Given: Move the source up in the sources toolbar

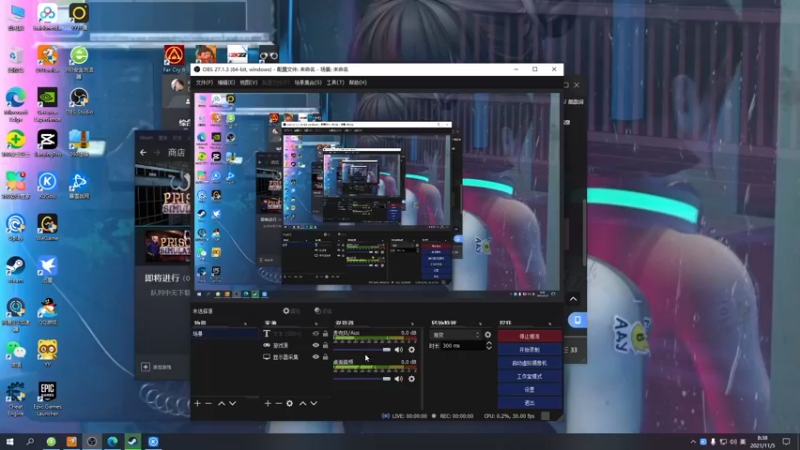Looking at the screenshot, I should (x=303, y=404).
